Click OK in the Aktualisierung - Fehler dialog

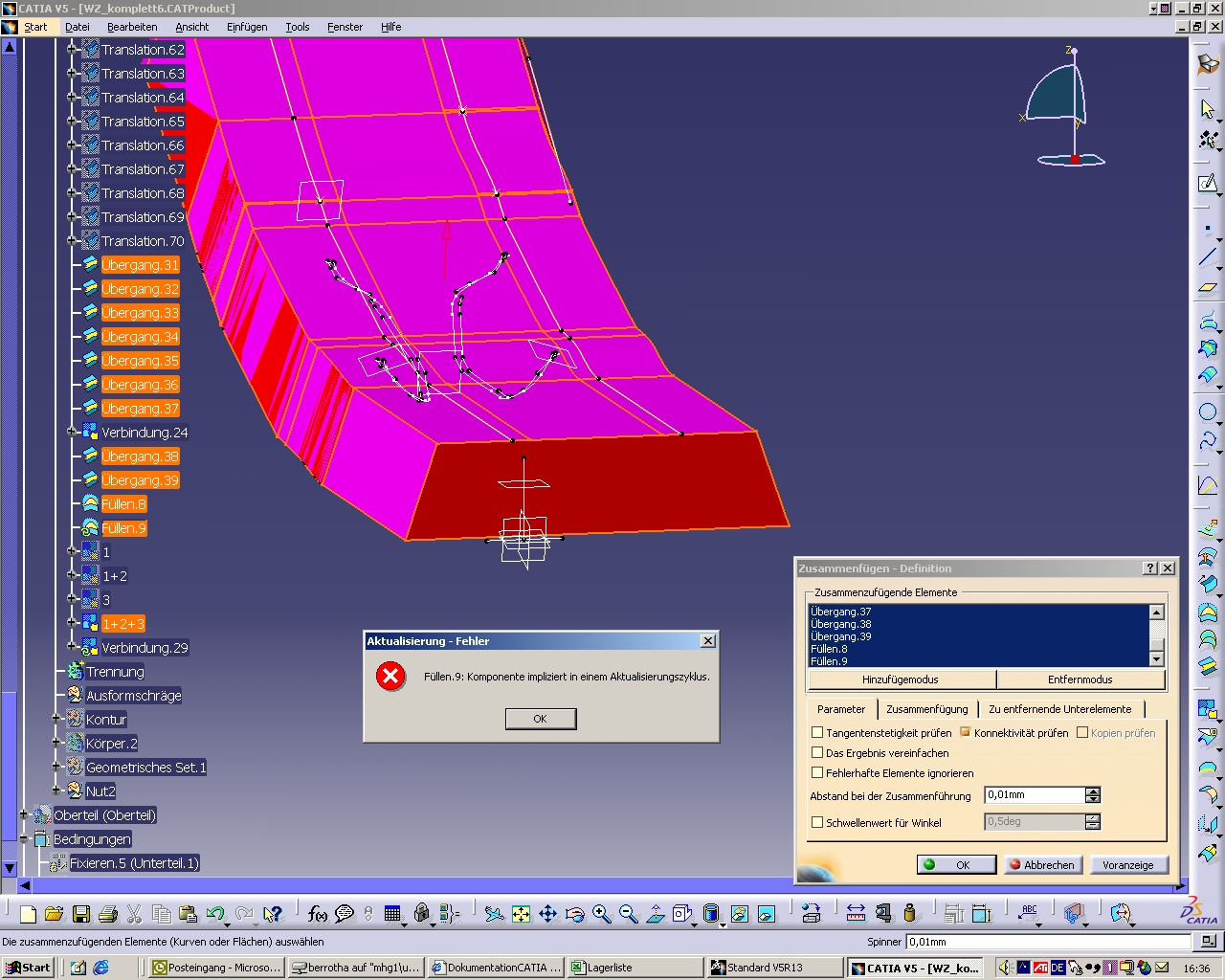tap(540, 719)
